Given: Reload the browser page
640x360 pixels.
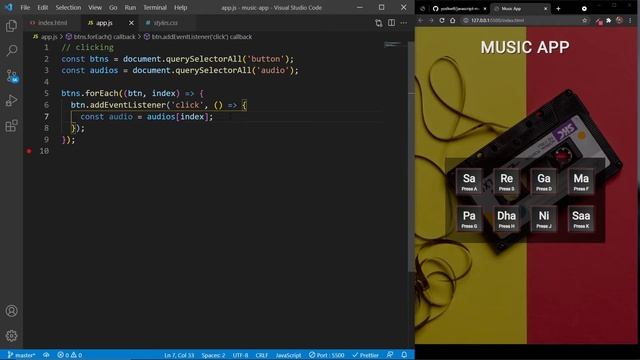Looking at the screenshot, I should pos(442,20).
